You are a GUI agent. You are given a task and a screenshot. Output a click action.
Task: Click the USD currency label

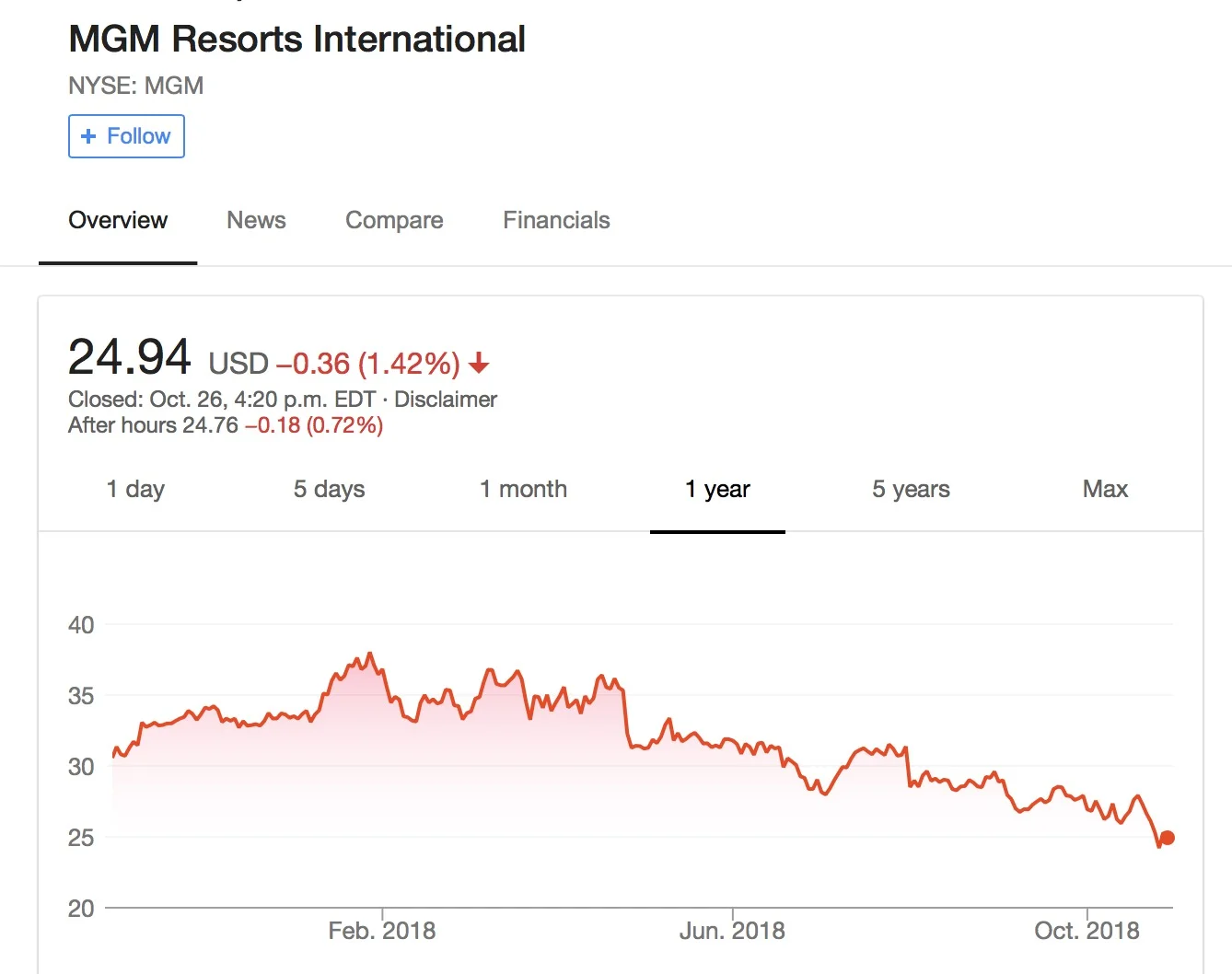tap(238, 364)
